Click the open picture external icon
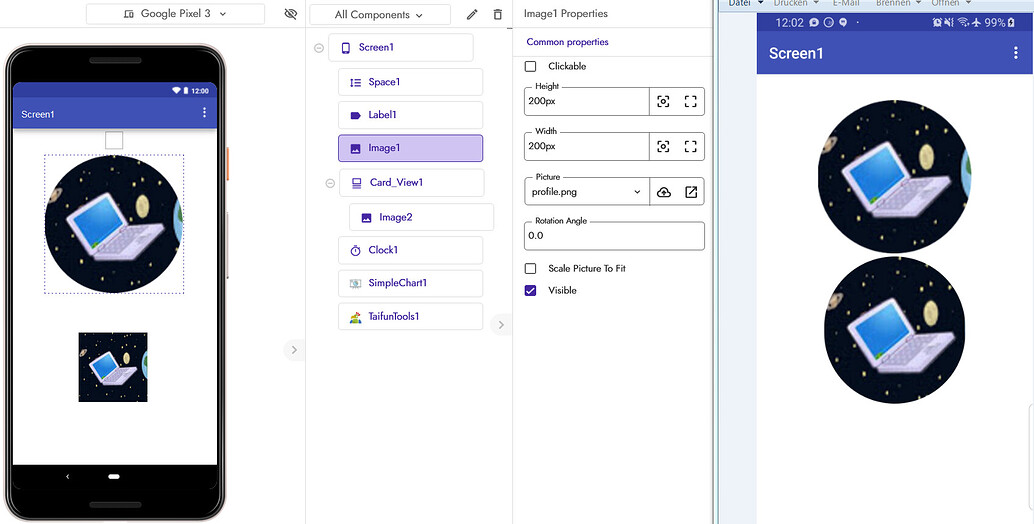This screenshot has height=524, width=1034. (x=691, y=192)
